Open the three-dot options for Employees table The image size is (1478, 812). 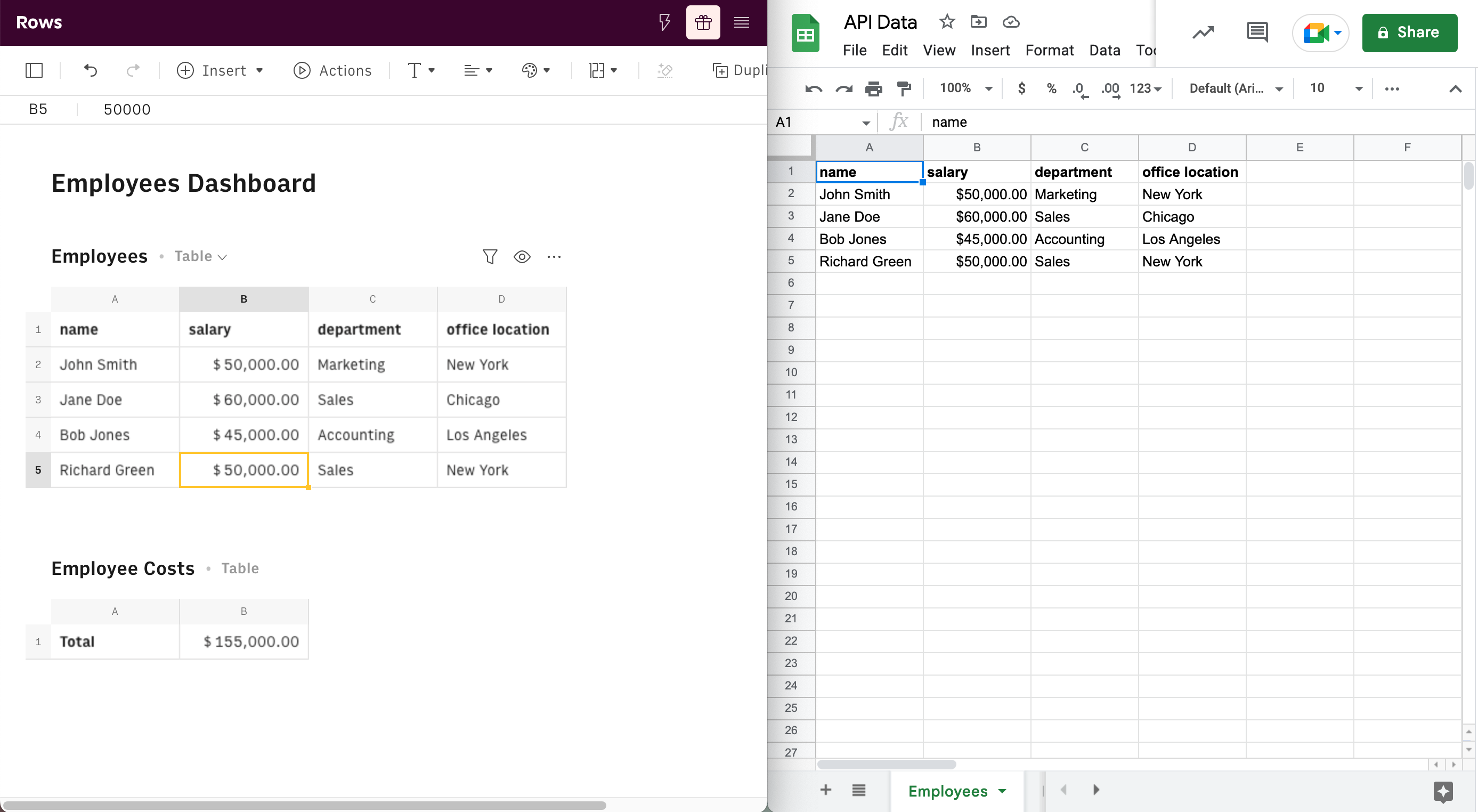pos(554,256)
